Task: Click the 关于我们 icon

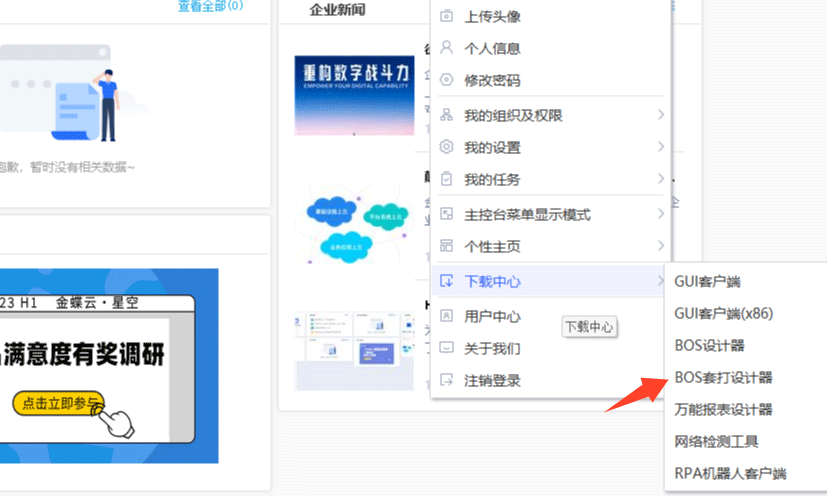Action: coord(446,348)
